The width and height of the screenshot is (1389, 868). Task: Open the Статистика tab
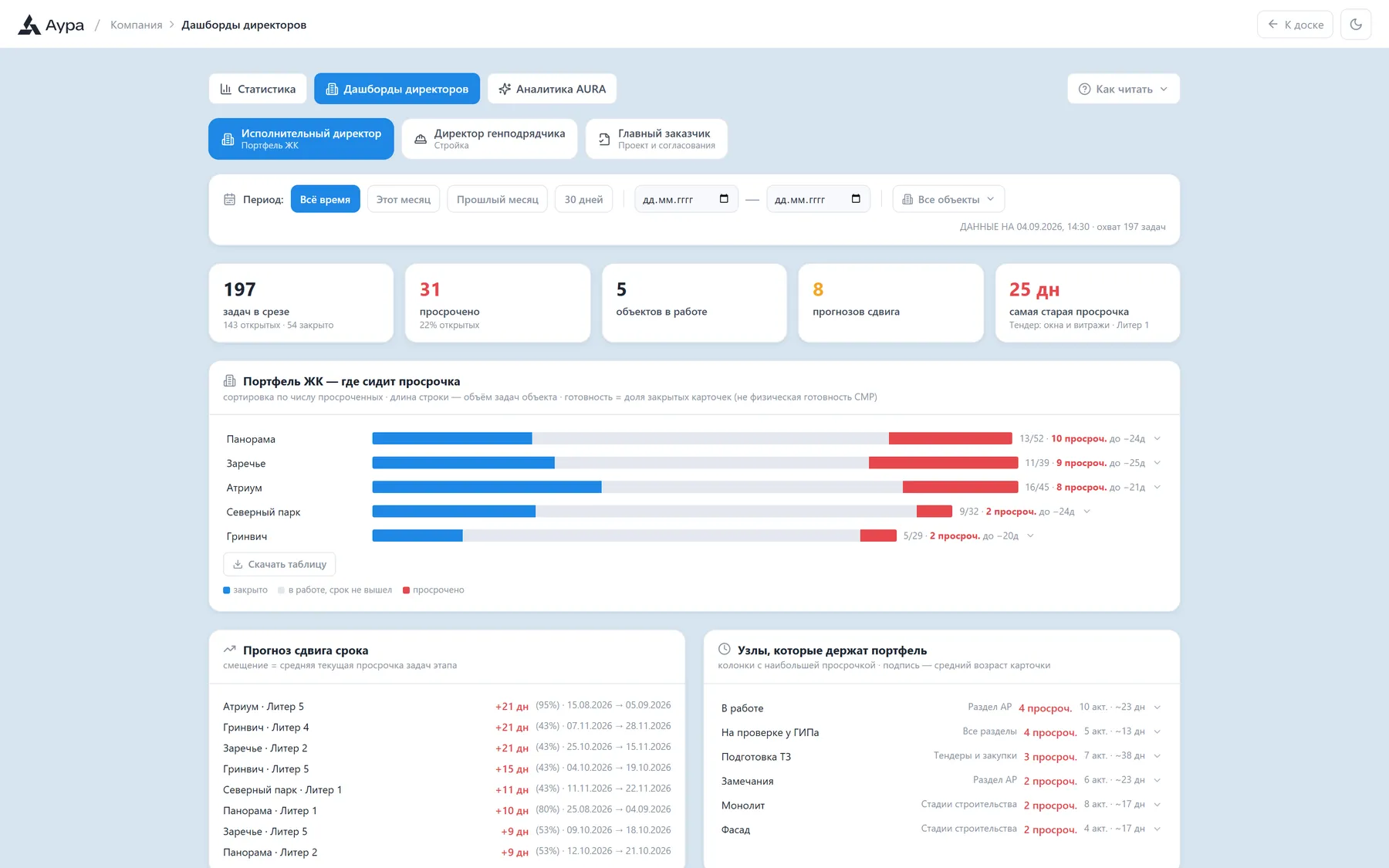pyautogui.click(x=258, y=89)
